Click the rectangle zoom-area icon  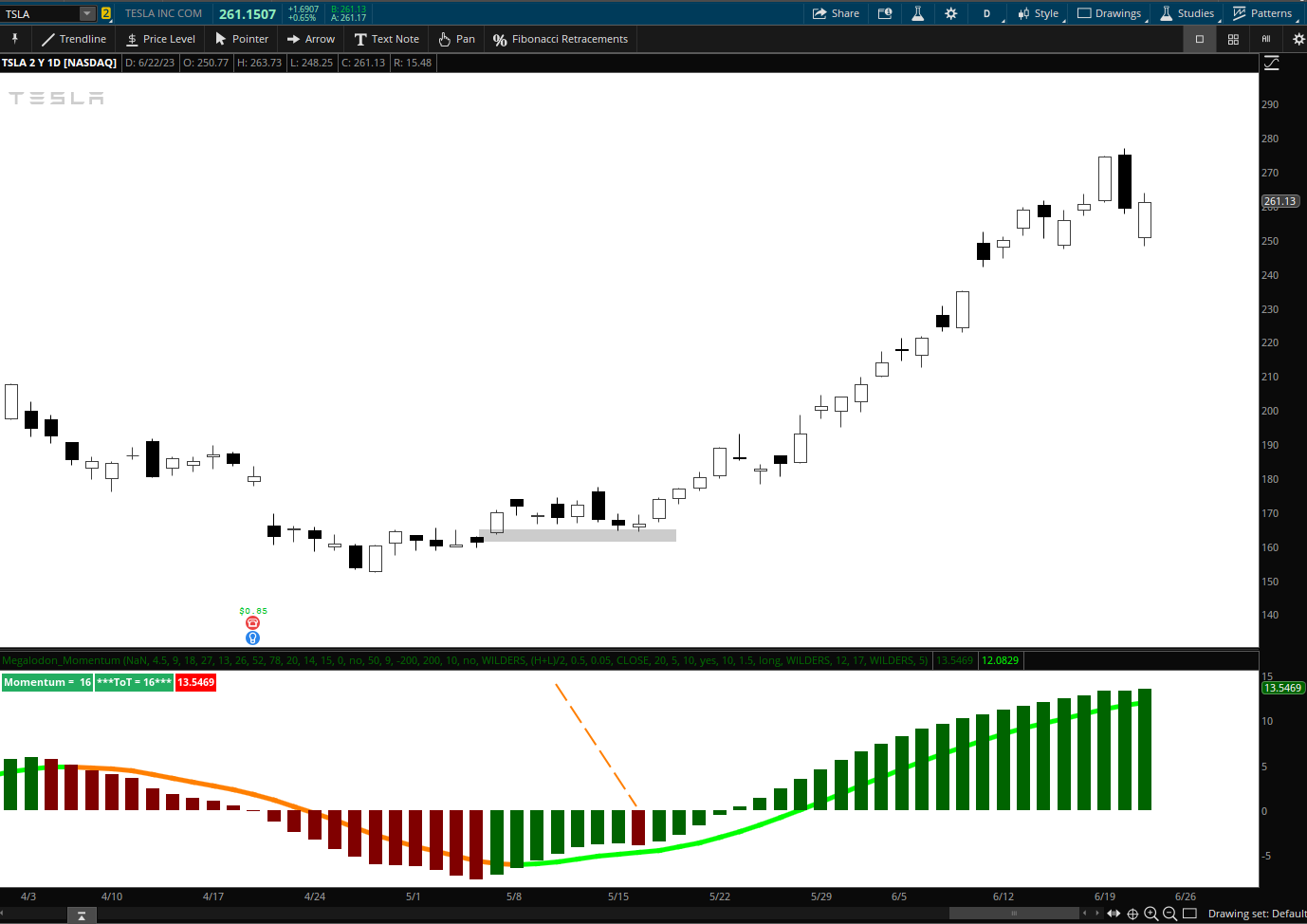[x=1189, y=914]
